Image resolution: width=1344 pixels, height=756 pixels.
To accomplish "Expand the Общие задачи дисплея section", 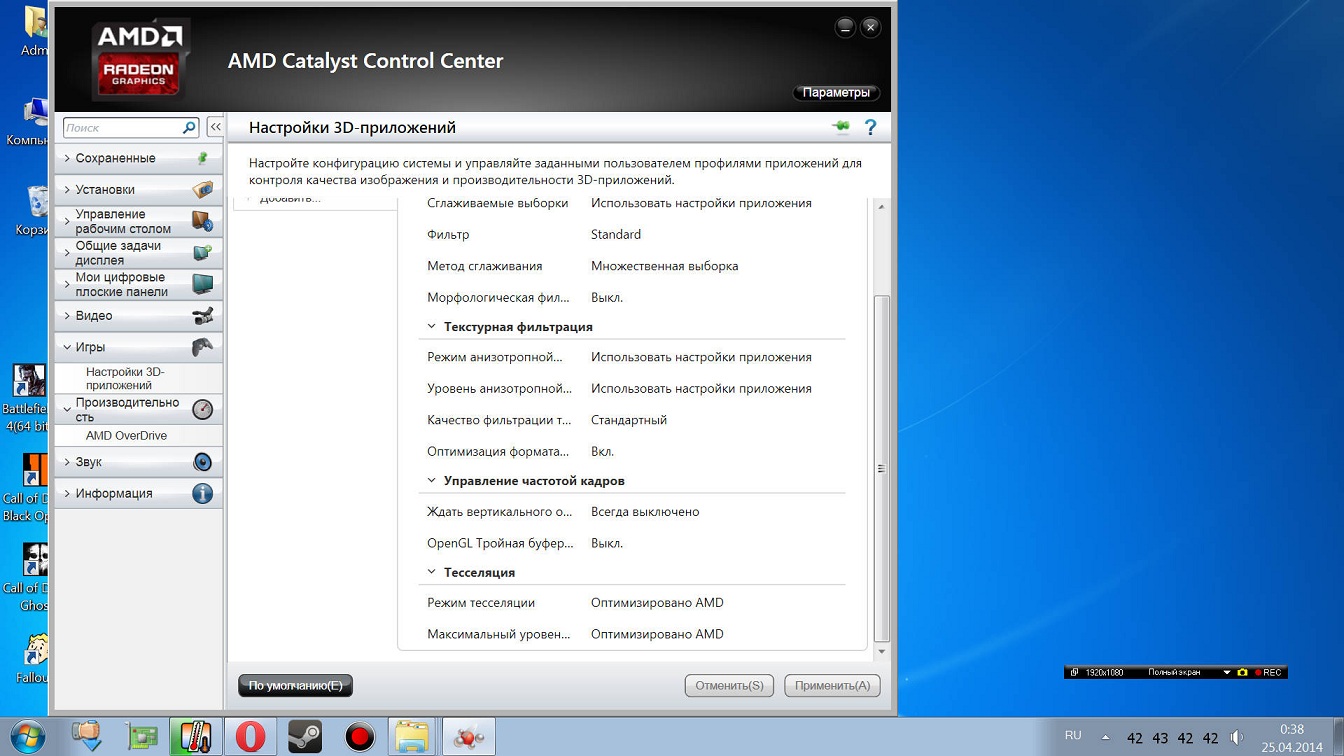I will click(138, 253).
